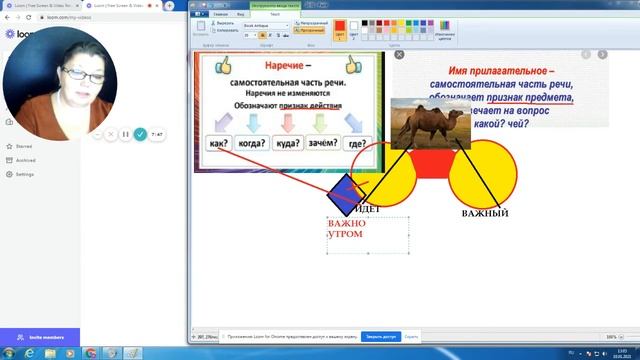Click the minus button left of the recording controls

[x=97, y=134]
